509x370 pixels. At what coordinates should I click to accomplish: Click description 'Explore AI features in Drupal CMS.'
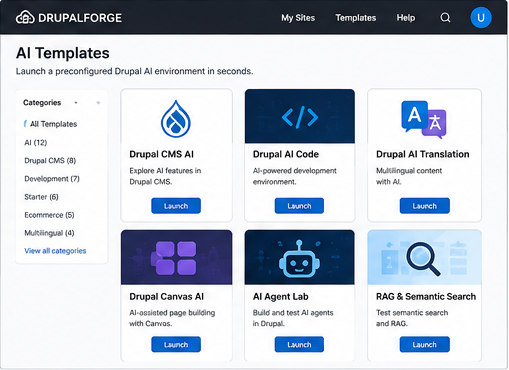pos(165,176)
